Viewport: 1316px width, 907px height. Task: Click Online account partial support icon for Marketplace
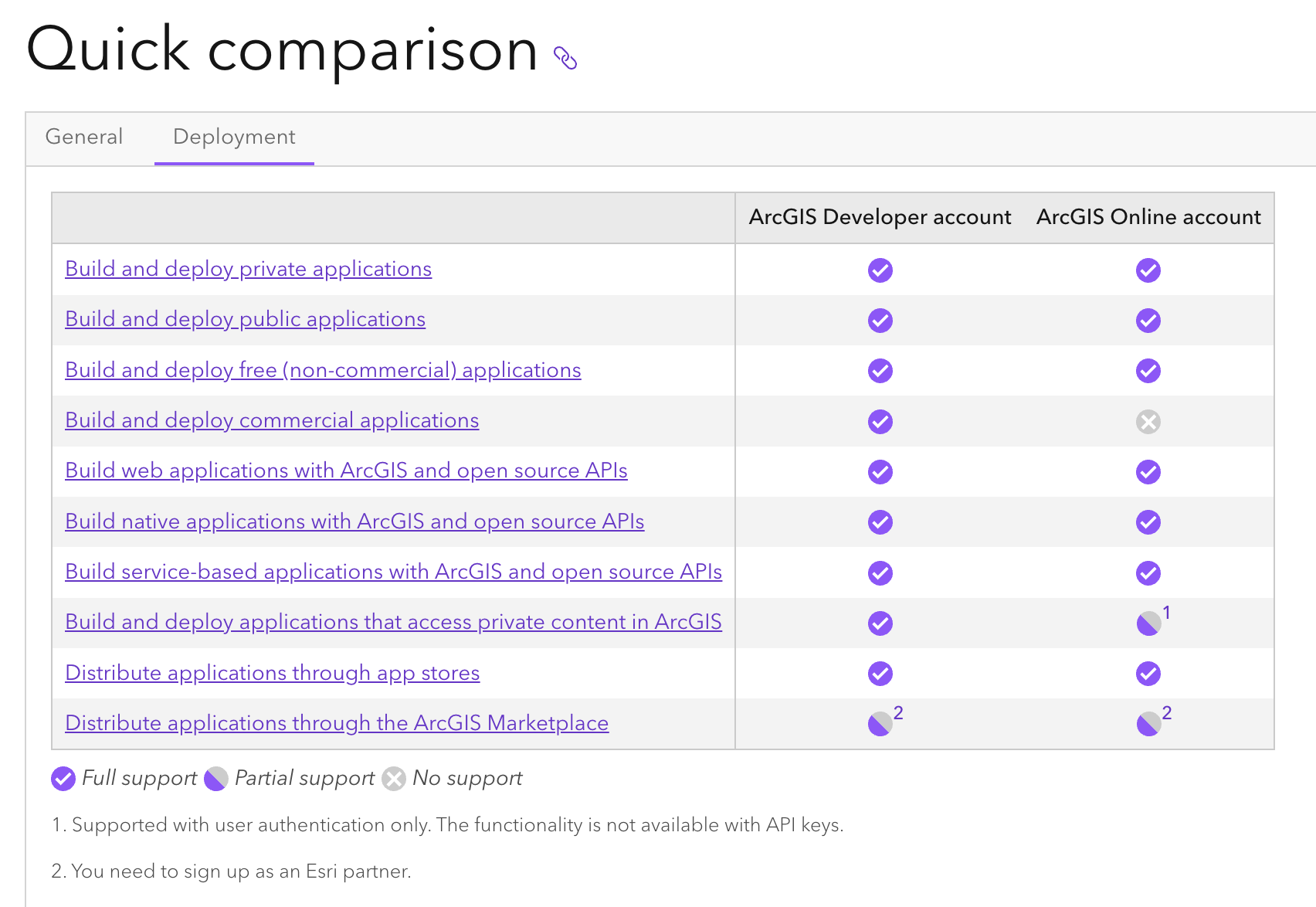pos(1148,724)
